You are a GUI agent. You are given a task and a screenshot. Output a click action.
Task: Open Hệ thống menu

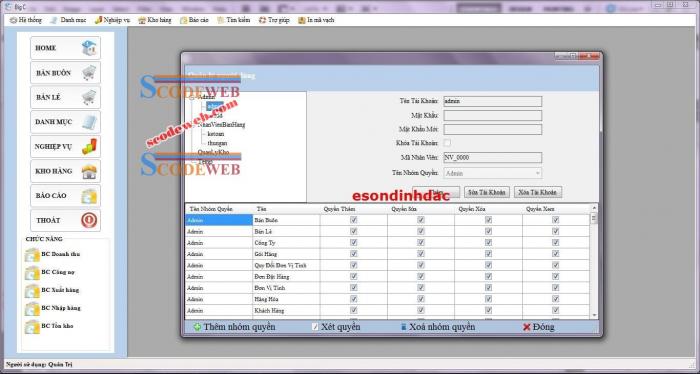coord(26,20)
